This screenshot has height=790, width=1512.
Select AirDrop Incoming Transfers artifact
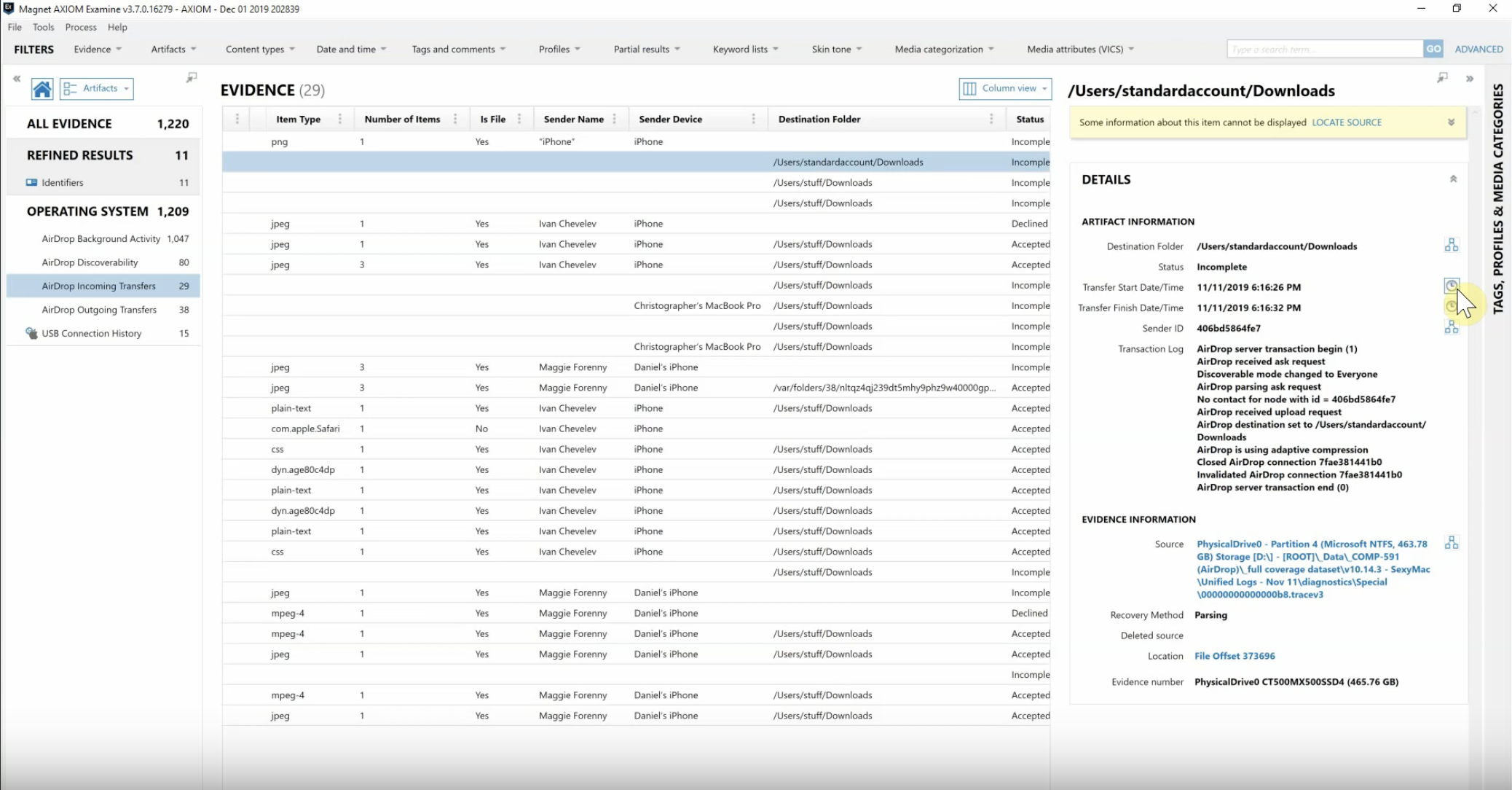pos(103,286)
